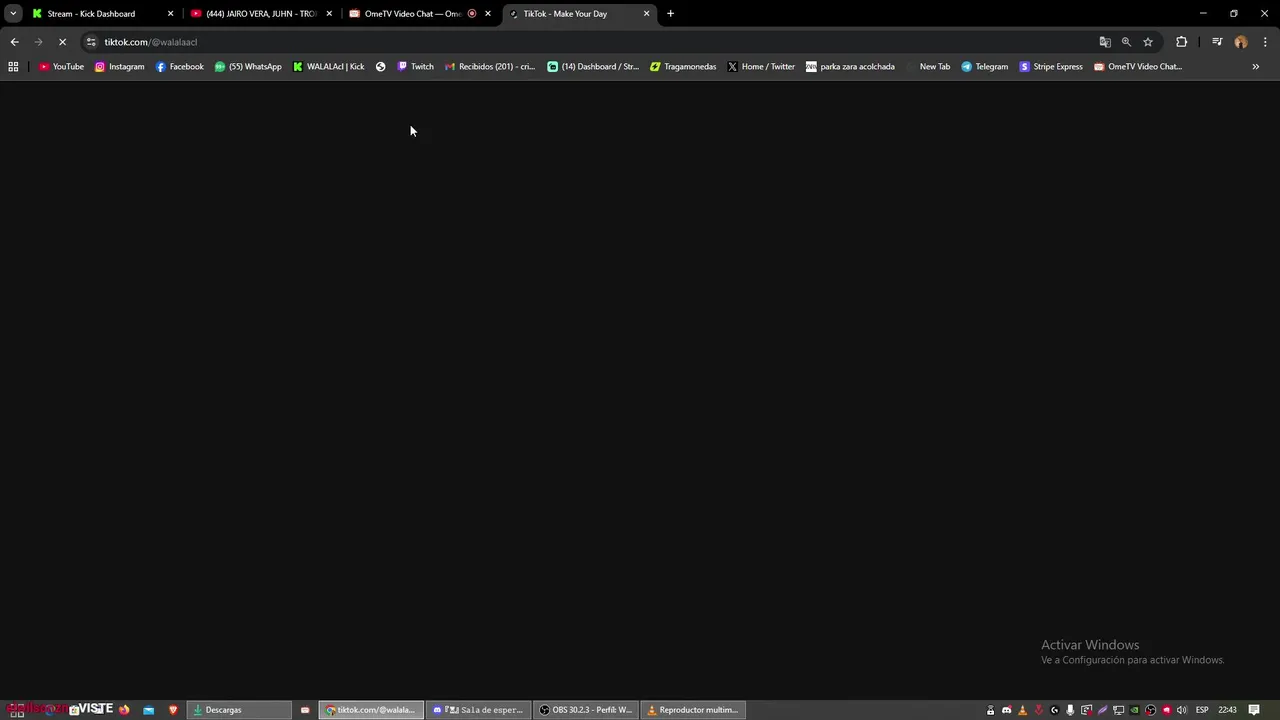1280x720 pixels.
Task: Switch to OBS 30.2.3 in taskbar
Action: click(x=586, y=710)
